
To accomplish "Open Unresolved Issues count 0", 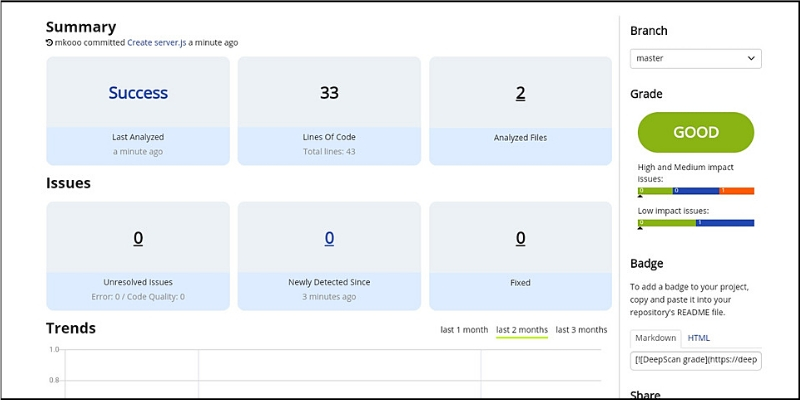I will (138, 238).
